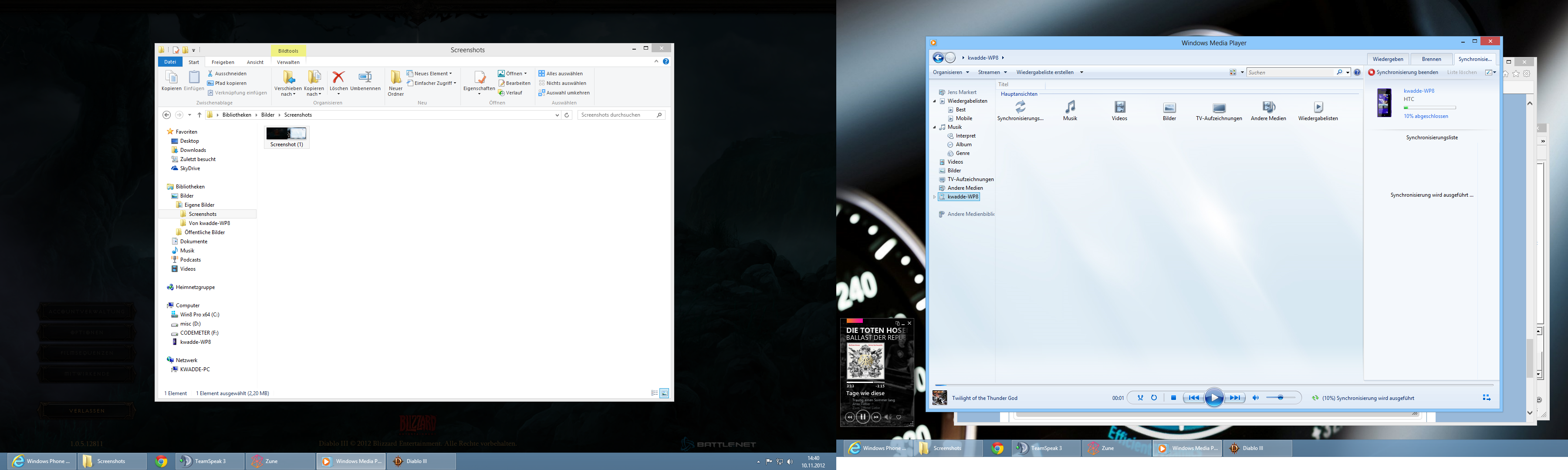Open Verlauf file history in ribbon
Image resolution: width=1568 pixels, height=470 pixels.
tap(510, 93)
